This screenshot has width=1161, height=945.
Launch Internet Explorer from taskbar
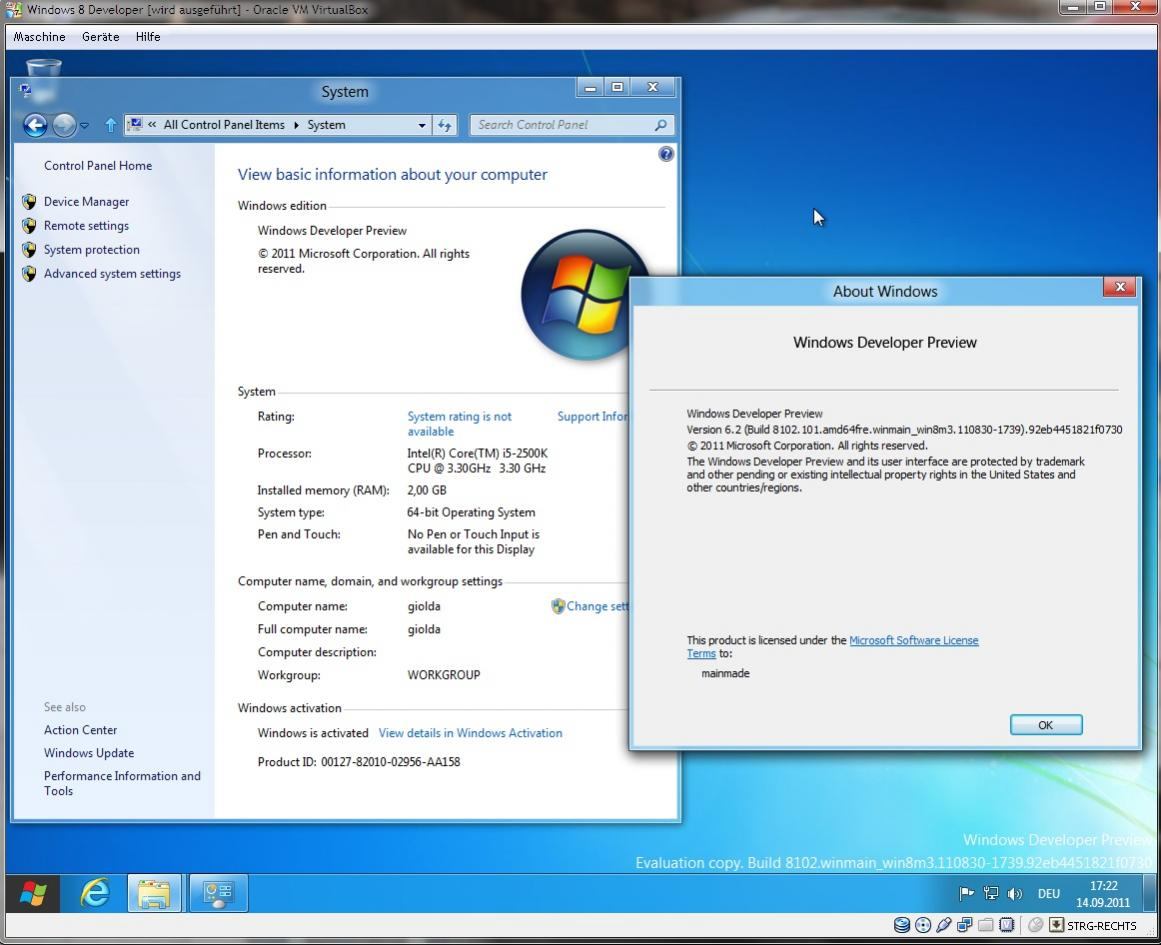95,893
